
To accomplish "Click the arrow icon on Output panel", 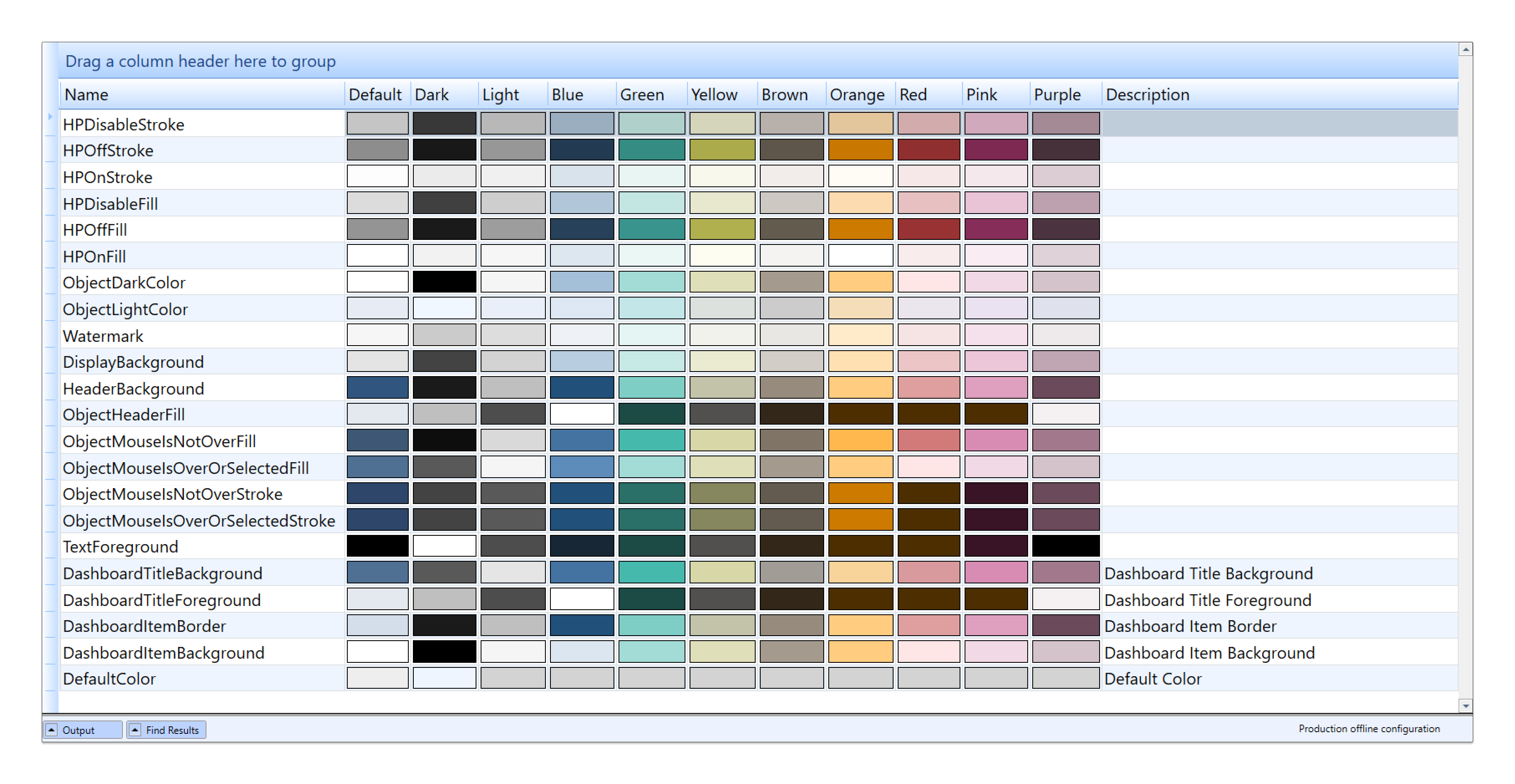I will 52,730.
